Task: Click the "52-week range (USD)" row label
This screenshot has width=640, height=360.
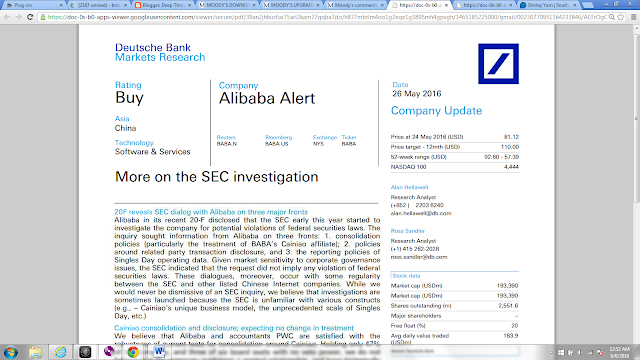Action: tap(418, 157)
